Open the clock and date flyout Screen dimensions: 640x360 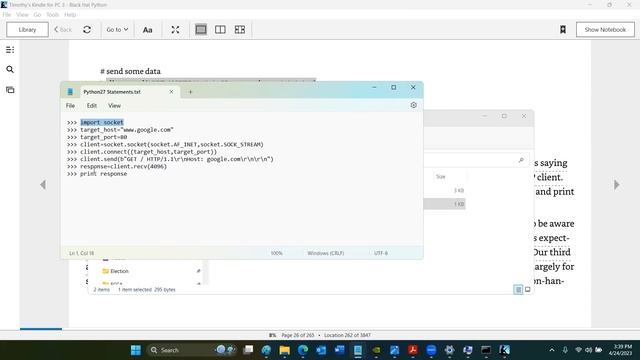(x=620, y=350)
